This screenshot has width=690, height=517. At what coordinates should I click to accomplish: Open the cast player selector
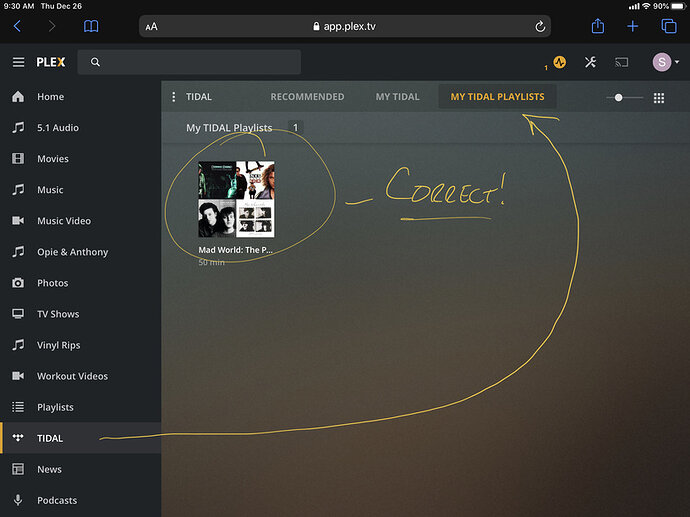point(621,62)
